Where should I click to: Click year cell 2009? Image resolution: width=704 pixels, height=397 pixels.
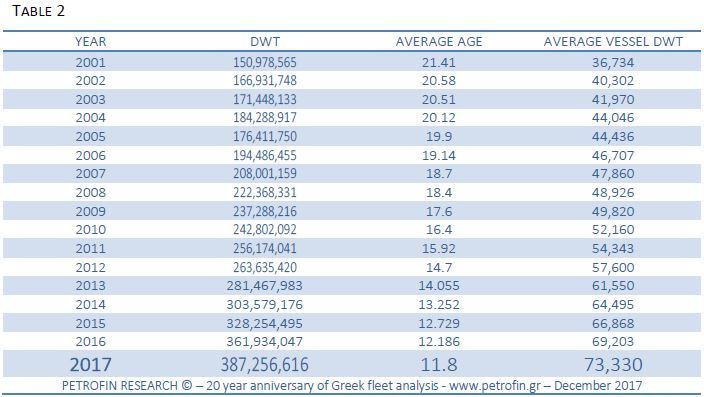tap(90, 211)
